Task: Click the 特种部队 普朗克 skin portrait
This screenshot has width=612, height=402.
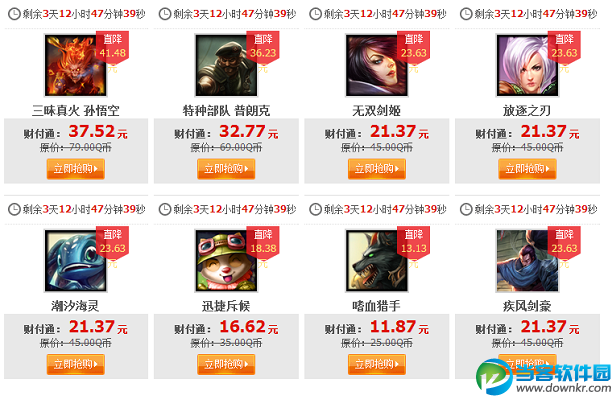Action: point(226,65)
